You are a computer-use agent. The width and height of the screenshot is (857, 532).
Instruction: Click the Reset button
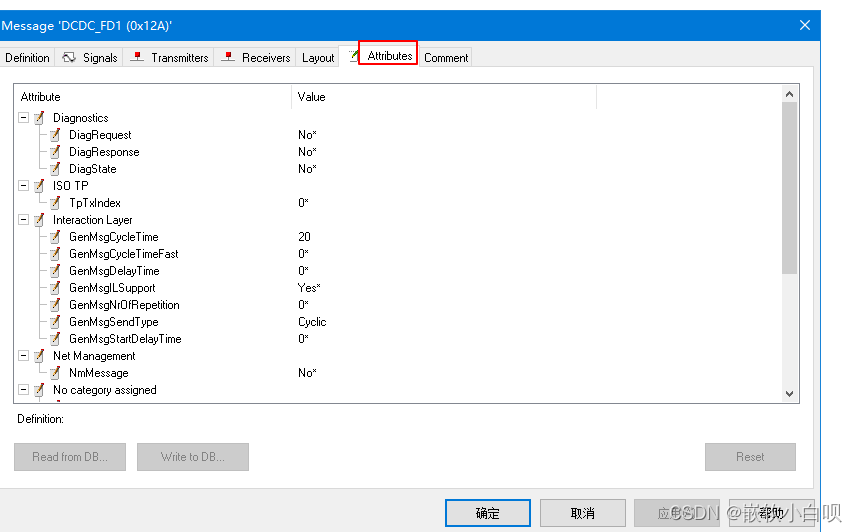pyautogui.click(x=750, y=457)
